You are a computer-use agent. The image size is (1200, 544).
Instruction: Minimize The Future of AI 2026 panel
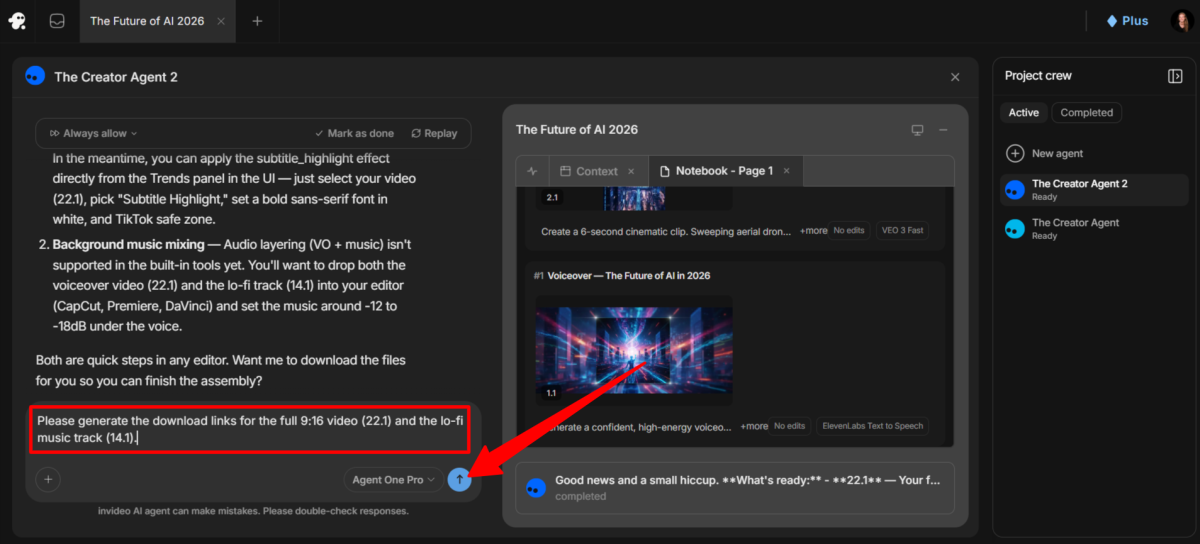[x=943, y=130]
